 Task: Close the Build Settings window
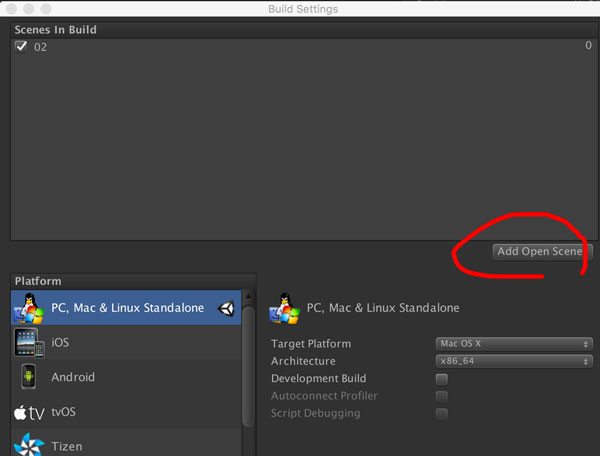coord(11,8)
